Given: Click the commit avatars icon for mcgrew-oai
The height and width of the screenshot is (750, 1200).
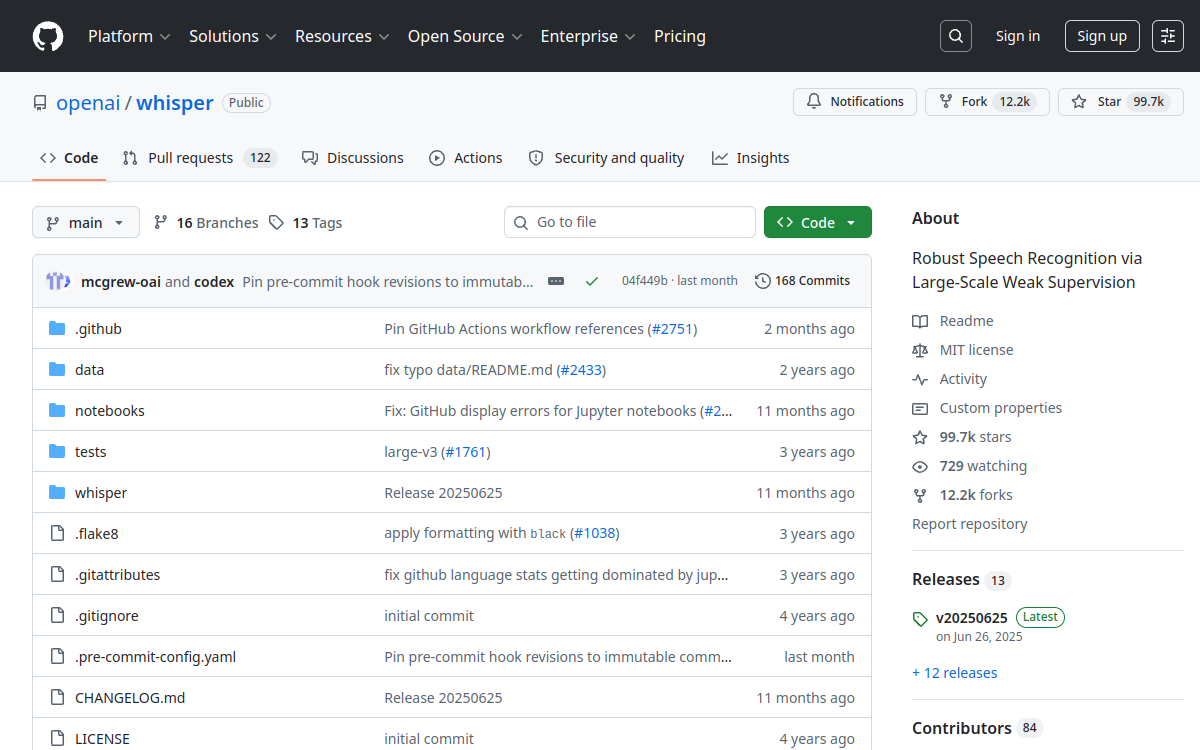Looking at the screenshot, I should click(x=58, y=281).
